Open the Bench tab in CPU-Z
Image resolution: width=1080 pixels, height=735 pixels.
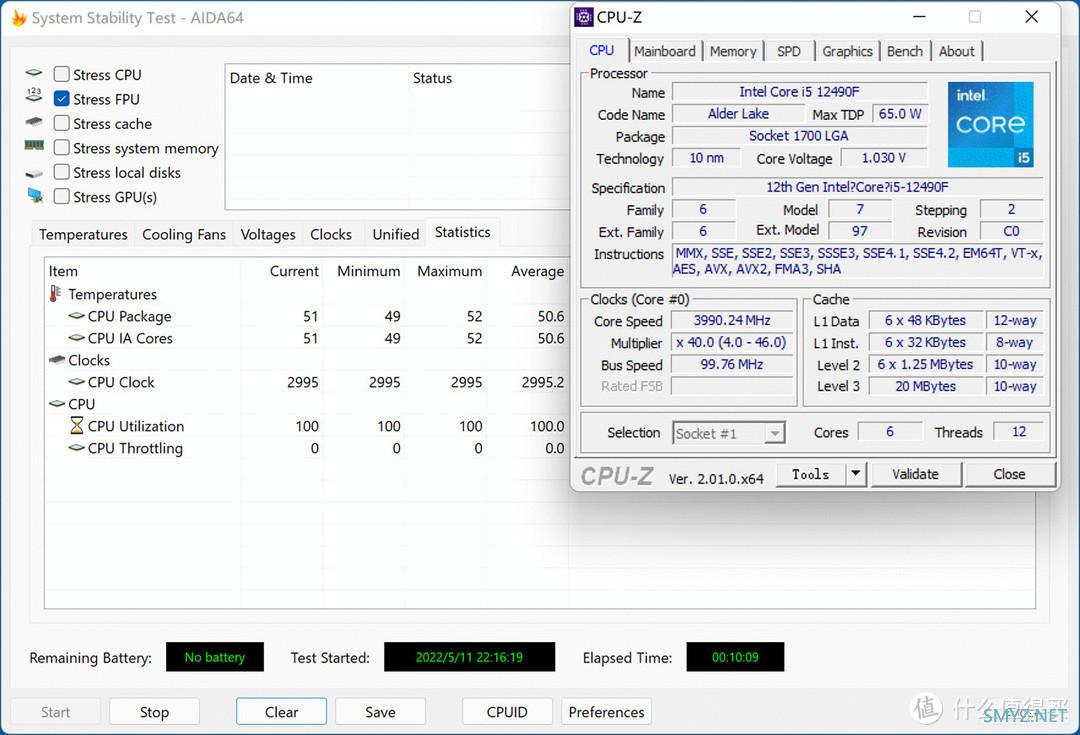(904, 51)
